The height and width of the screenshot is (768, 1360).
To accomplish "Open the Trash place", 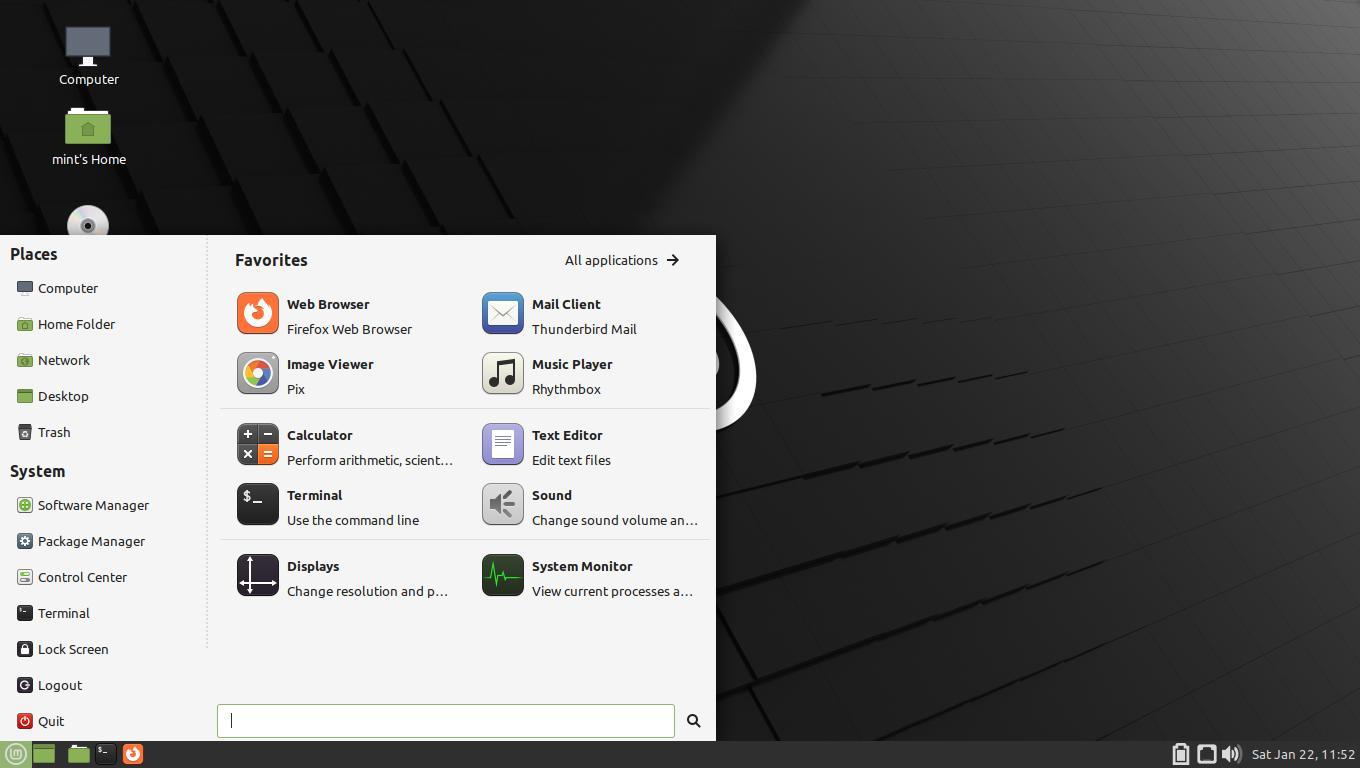I will coord(53,432).
